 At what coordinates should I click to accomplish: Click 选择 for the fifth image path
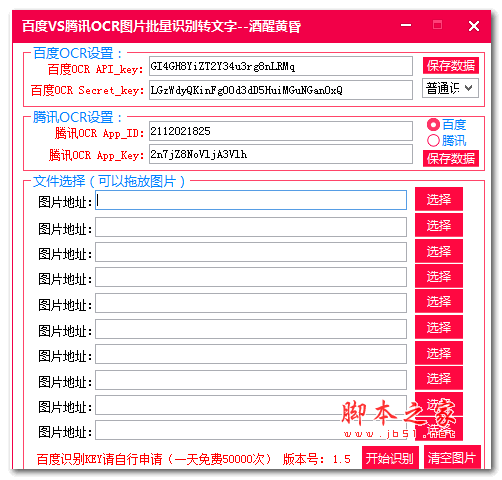[439, 301]
